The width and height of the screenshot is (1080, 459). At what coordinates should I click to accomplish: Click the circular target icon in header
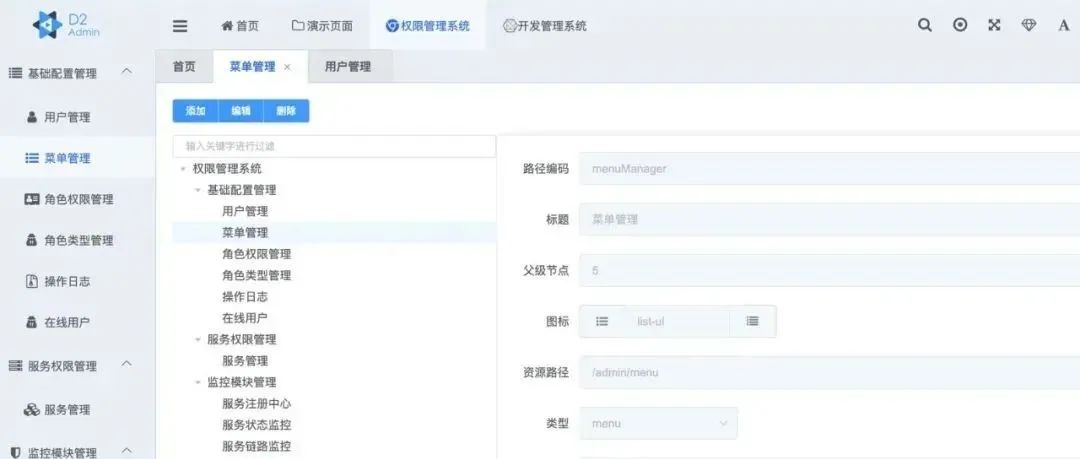pyautogui.click(x=959, y=26)
